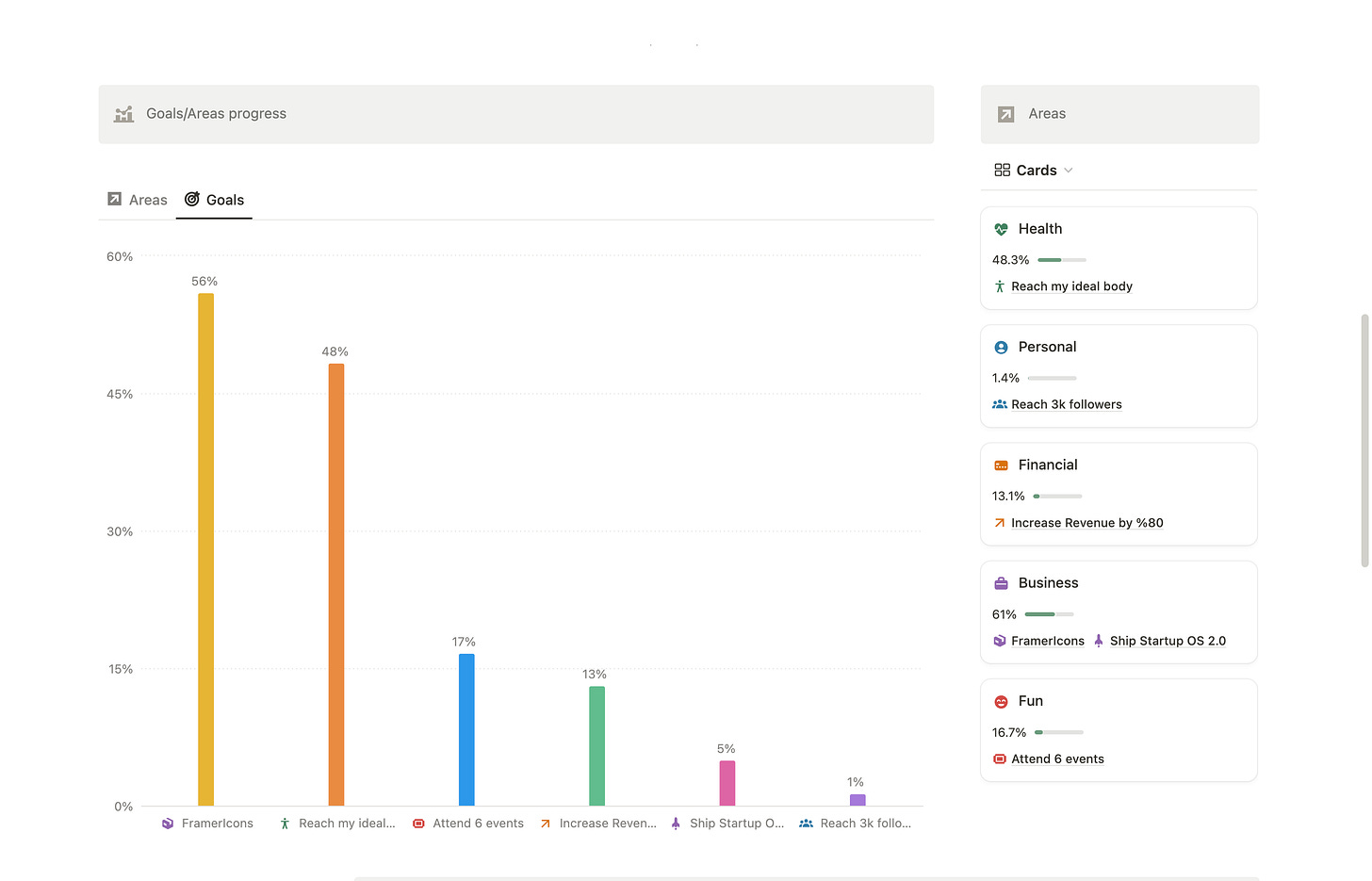The image size is (1372, 881).
Task: Click the yellow 56% bar in the chart
Action: 205,547
